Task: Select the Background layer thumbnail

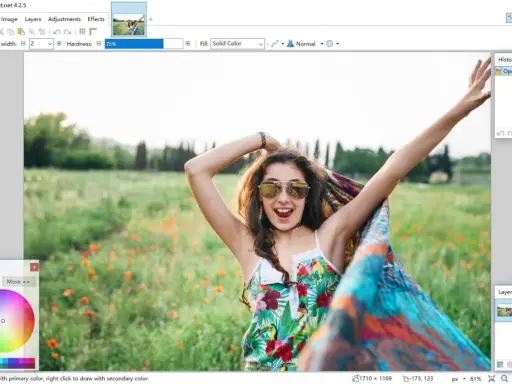Action: pos(504,311)
